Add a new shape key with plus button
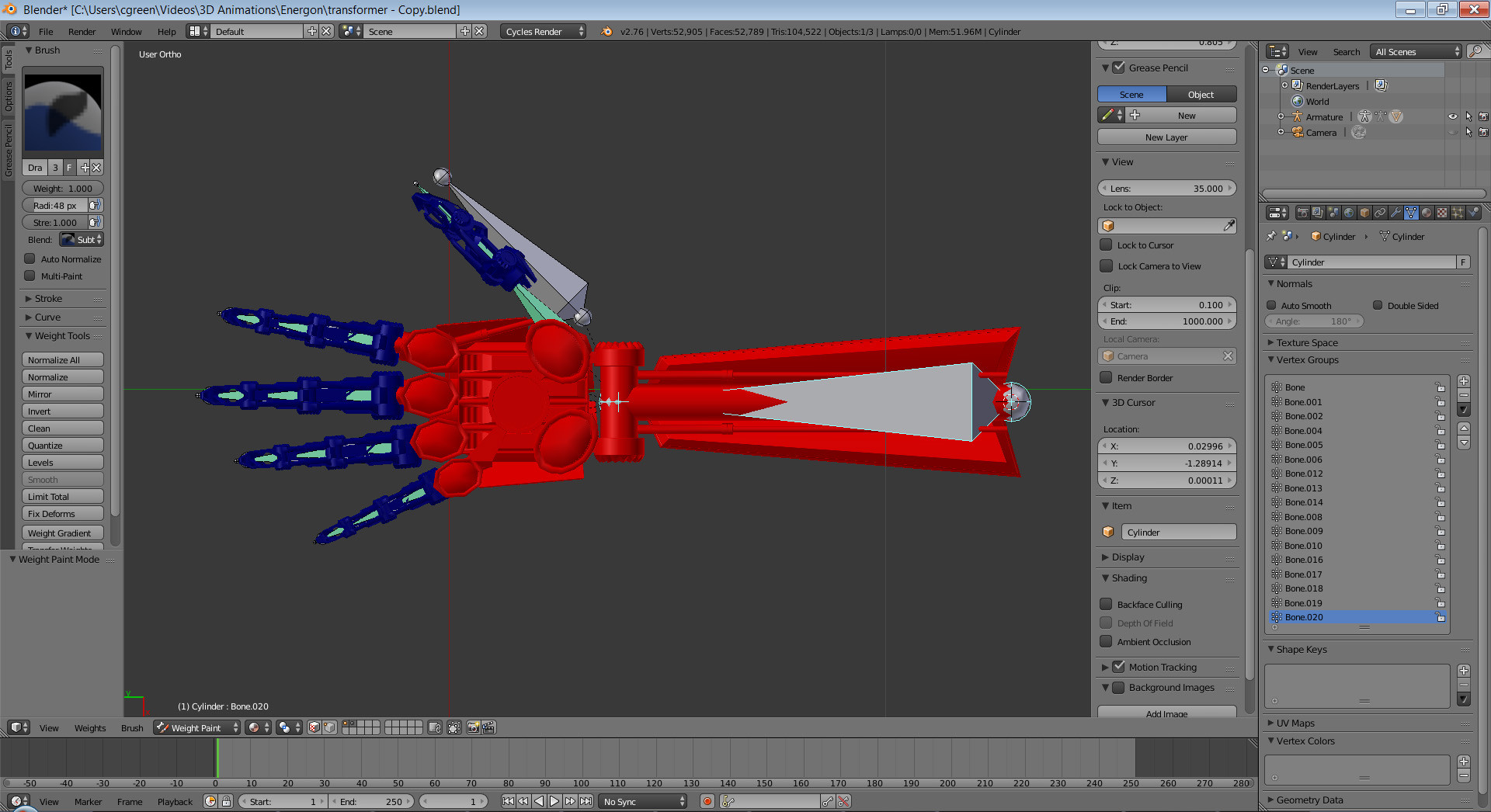This screenshot has height=812, width=1491. click(1464, 670)
